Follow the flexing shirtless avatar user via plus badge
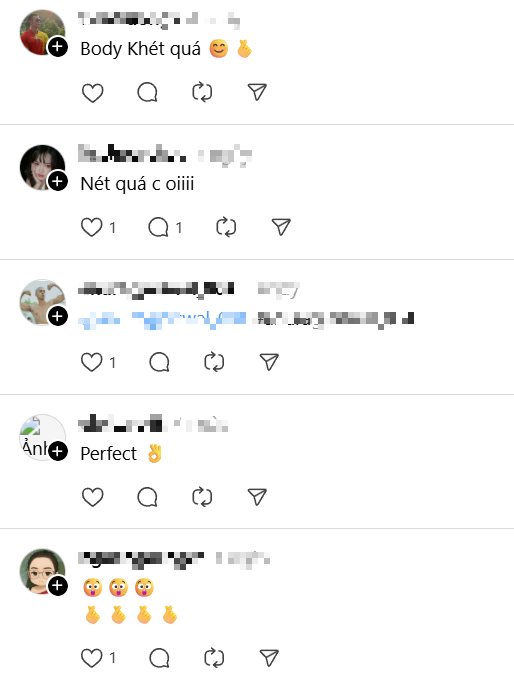514x686 pixels. 58,316
